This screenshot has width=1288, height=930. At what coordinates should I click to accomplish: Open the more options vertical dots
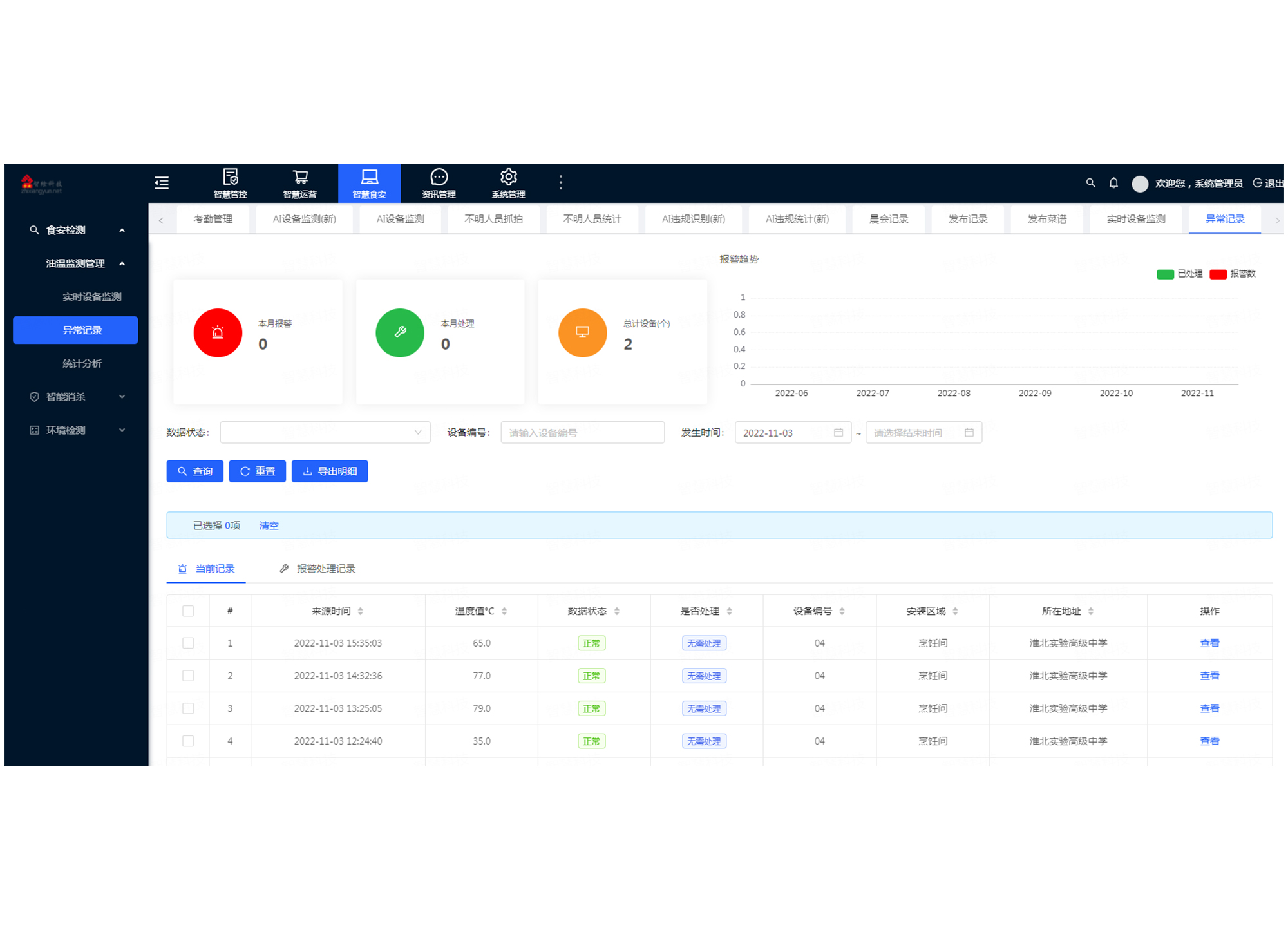click(x=561, y=182)
